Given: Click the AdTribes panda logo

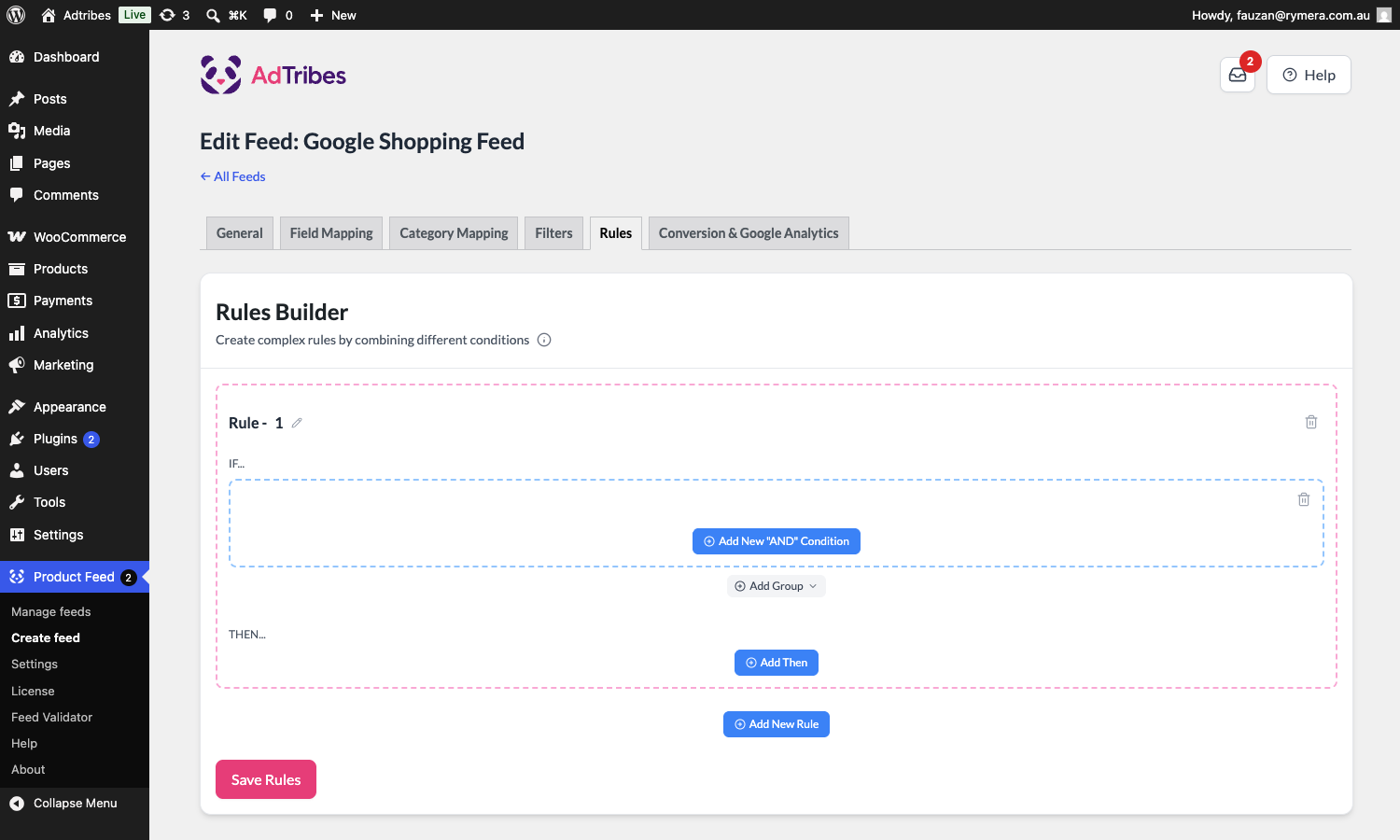Looking at the screenshot, I should point(221,75).
